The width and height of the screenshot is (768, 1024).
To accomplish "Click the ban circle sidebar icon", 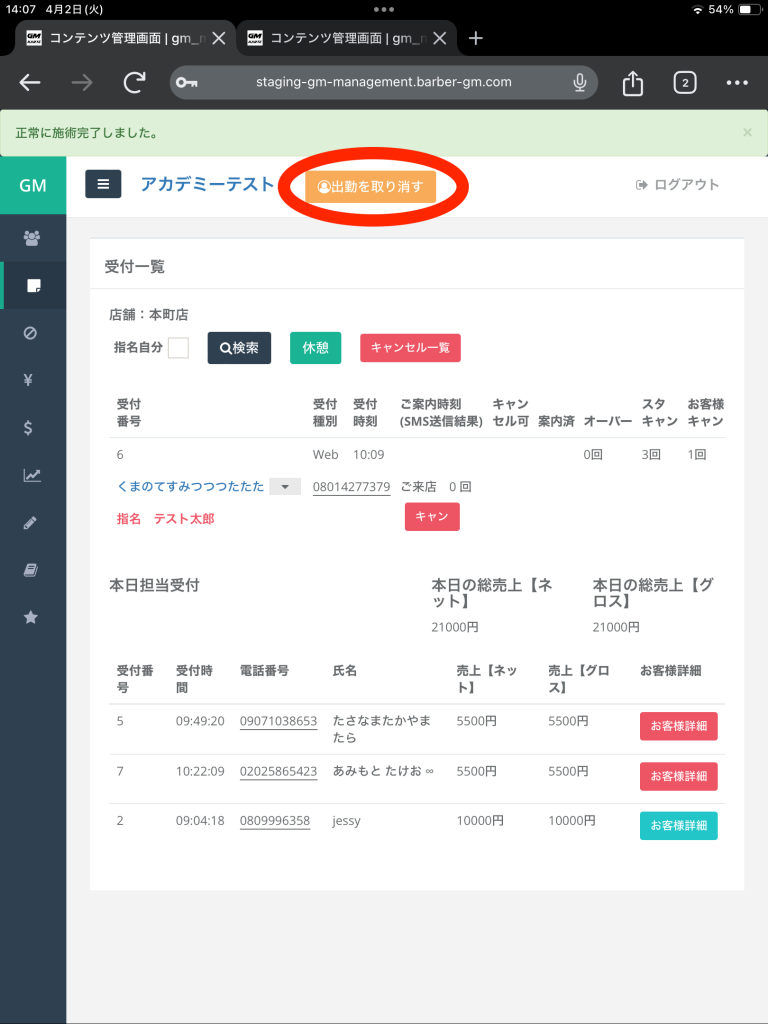I will 31,333.
